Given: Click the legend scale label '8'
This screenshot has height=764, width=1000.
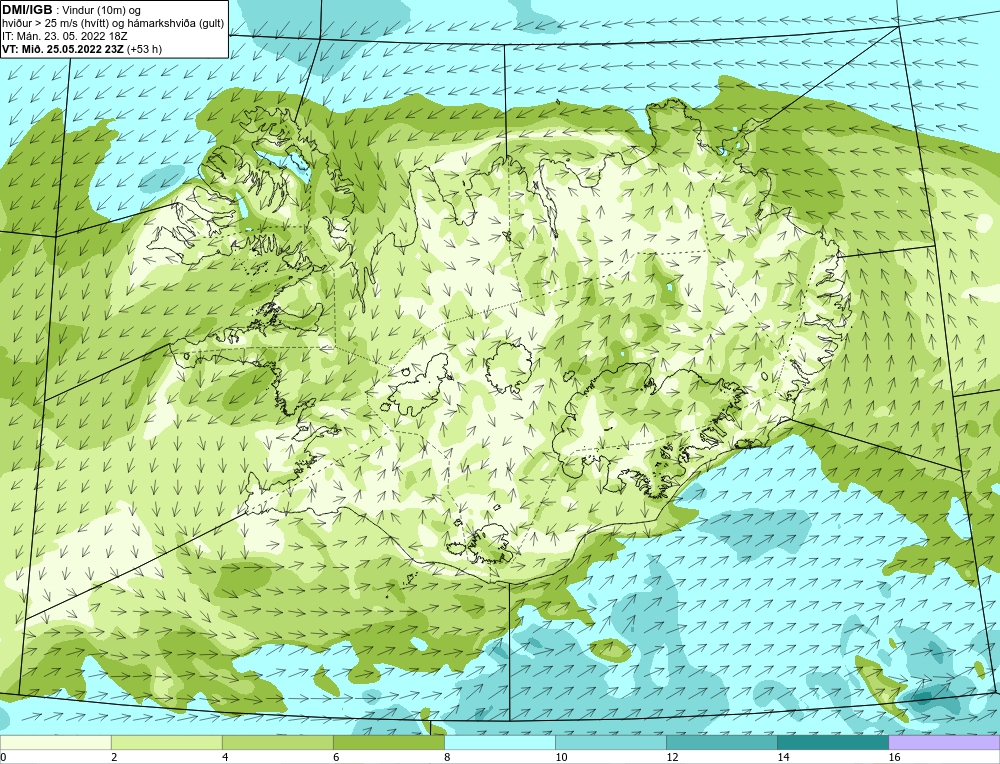Looking at the screenshot, I should click(x=447, y=757).
